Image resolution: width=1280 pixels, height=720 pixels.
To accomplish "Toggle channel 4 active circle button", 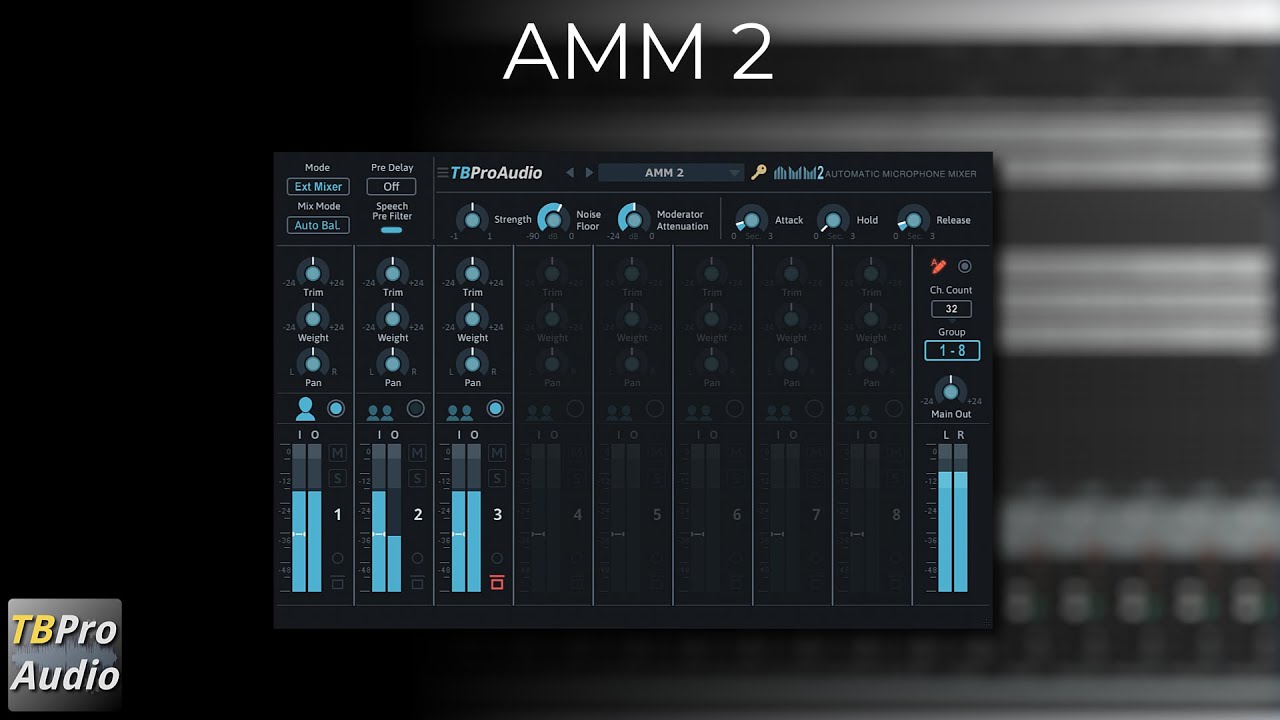I will [x=575, y=408].
